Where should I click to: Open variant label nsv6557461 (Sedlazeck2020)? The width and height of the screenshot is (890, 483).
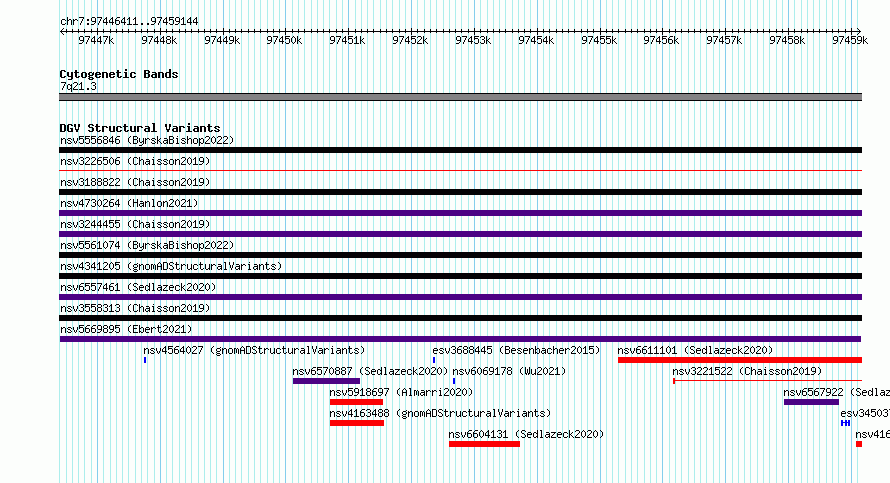tap(138, 287)
